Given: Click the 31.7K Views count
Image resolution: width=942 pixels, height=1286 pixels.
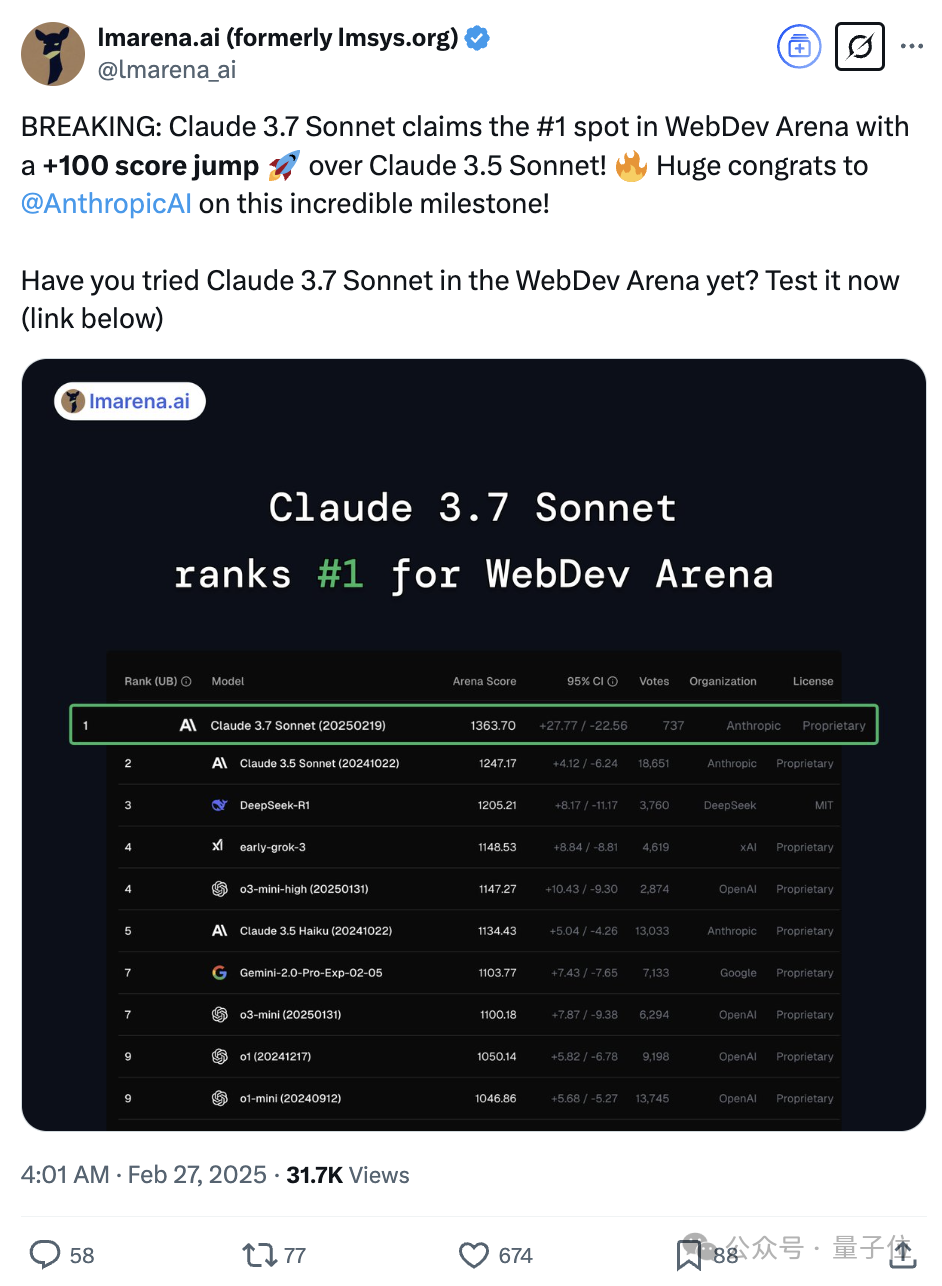Looking at the screenshot, I should click(348, 1174).
